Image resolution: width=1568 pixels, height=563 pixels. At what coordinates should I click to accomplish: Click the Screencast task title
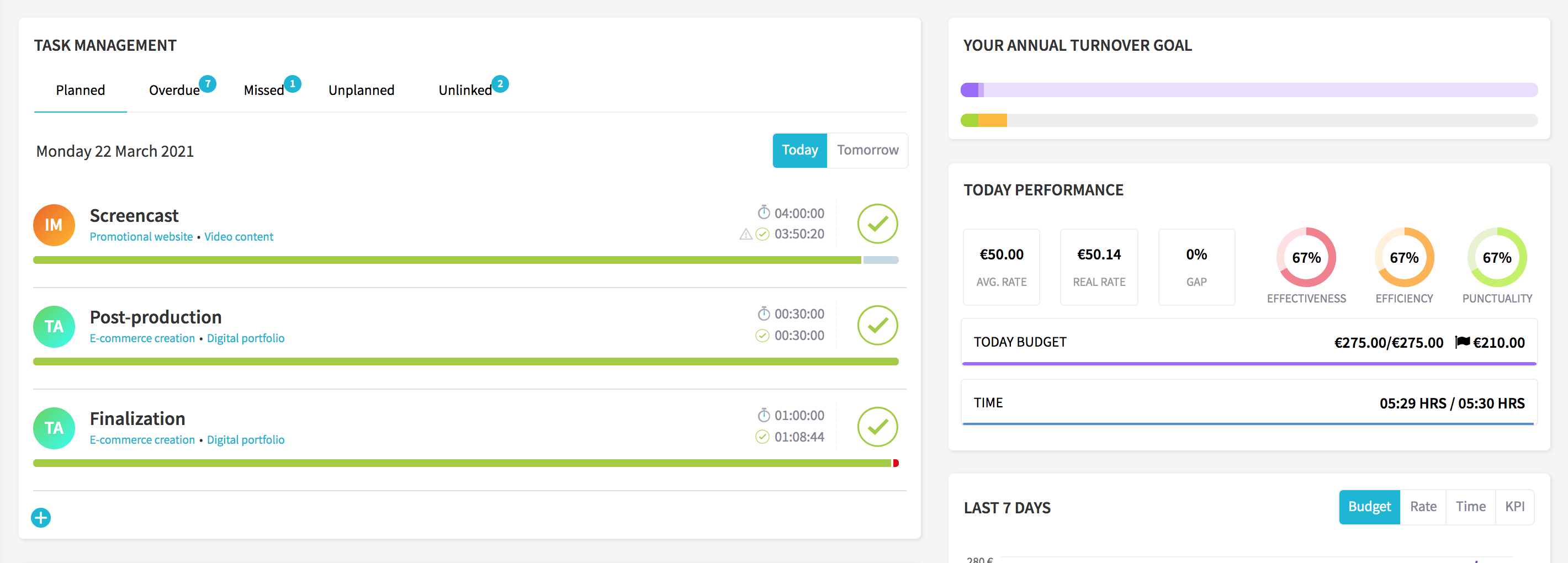point(134,215)
